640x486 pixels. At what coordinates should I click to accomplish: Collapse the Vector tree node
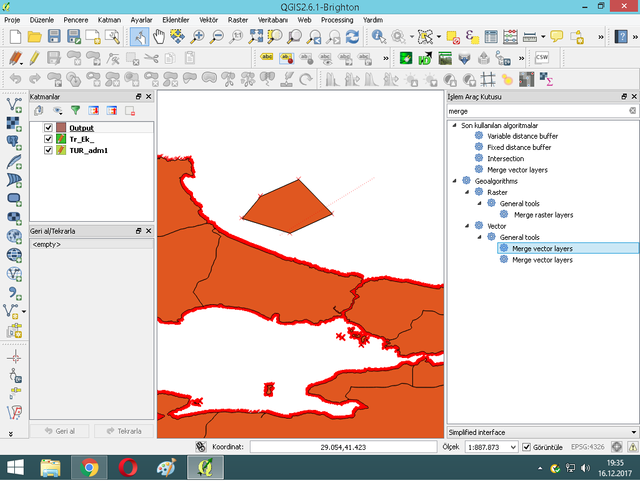467,226
